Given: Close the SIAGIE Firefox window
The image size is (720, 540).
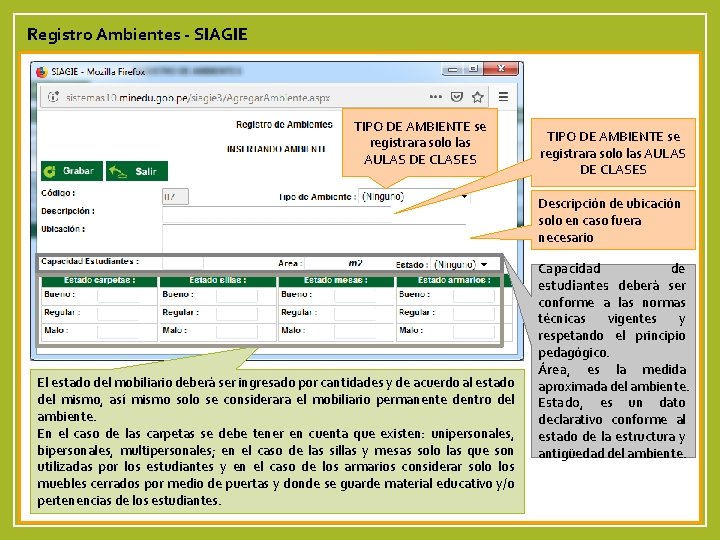Looking at the screenshot, I should (501, 69).
